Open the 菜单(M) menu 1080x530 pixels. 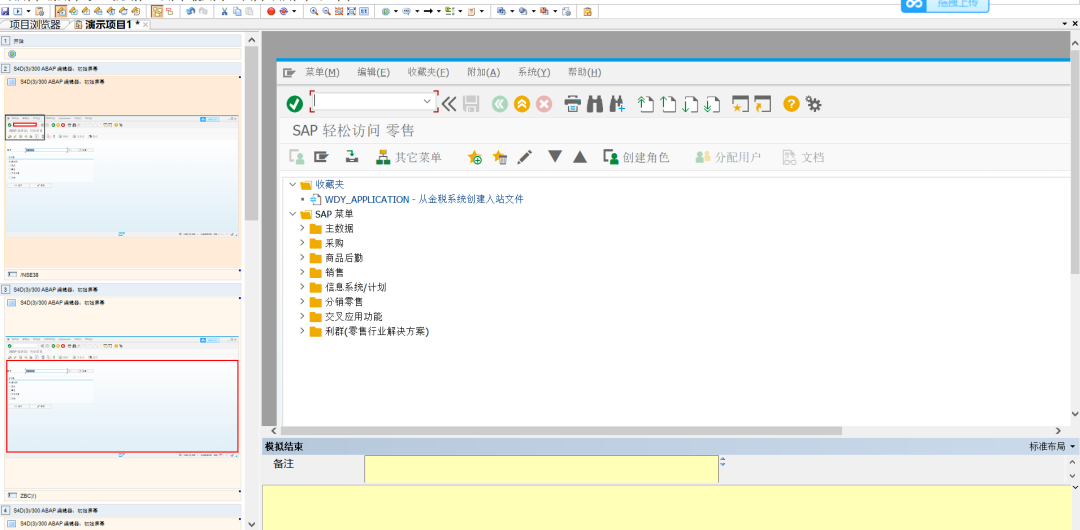click(322, 72)
